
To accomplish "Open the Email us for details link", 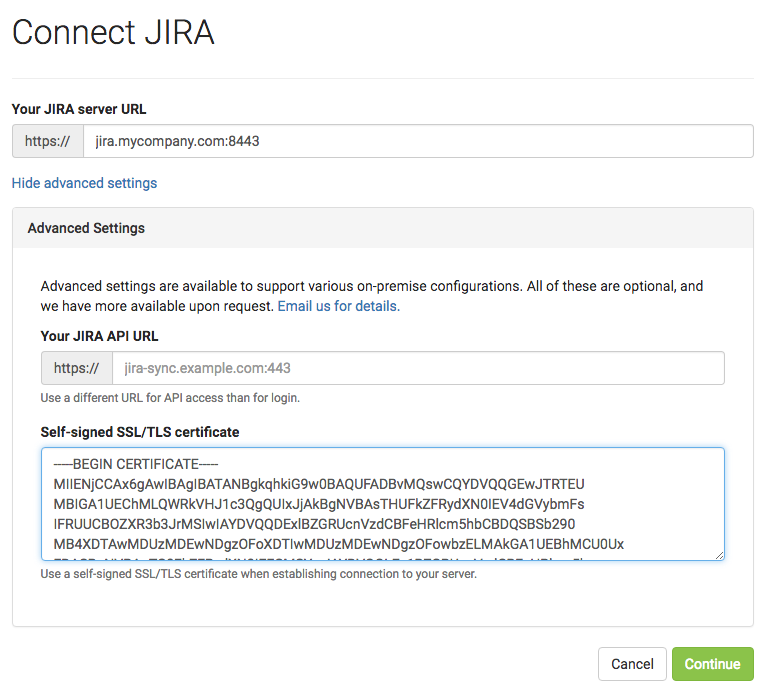I will 338,306.
